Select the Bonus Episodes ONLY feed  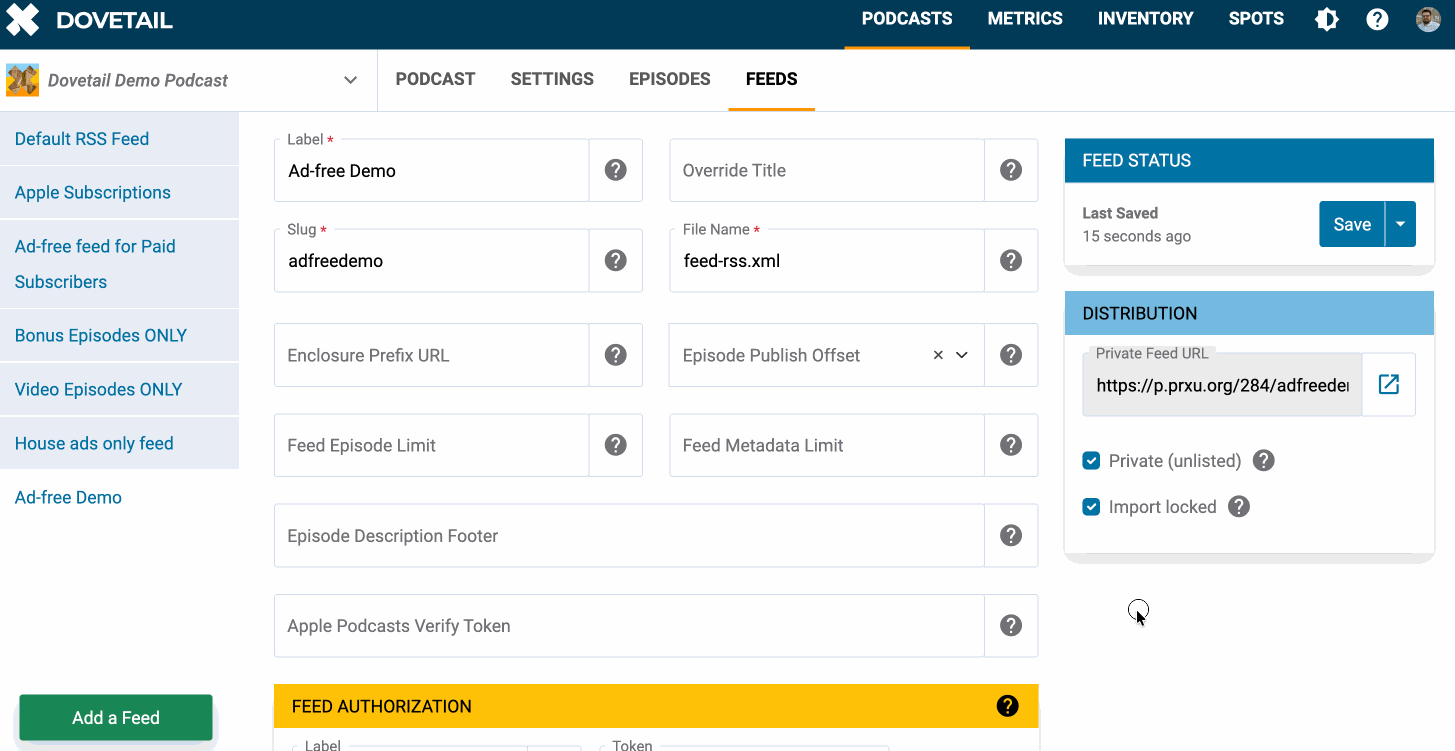click(x=100, y=335)
